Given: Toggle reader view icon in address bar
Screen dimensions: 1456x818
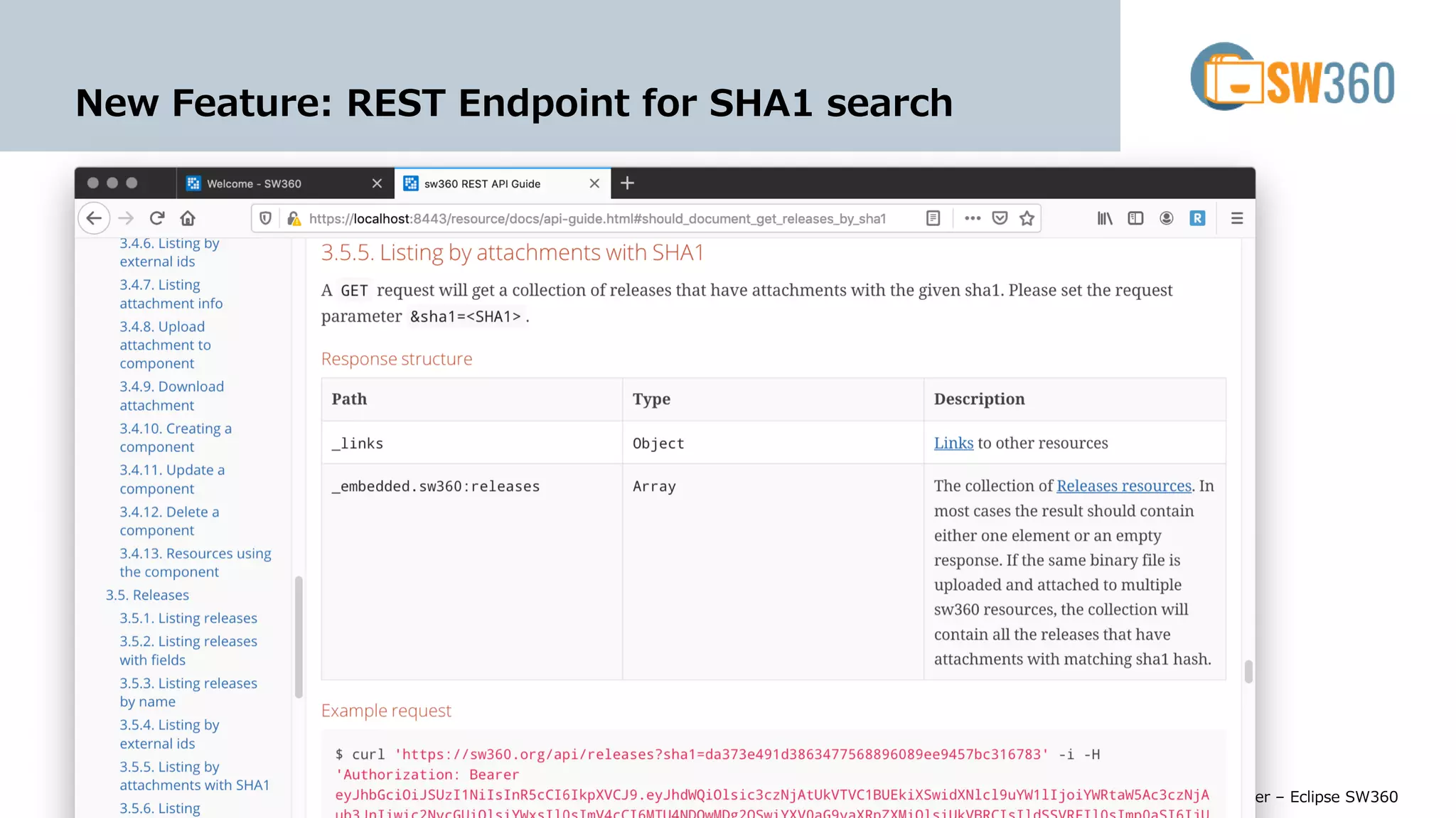Looking at the screenshot, I should pyautogui.click(x=933, y=218).
